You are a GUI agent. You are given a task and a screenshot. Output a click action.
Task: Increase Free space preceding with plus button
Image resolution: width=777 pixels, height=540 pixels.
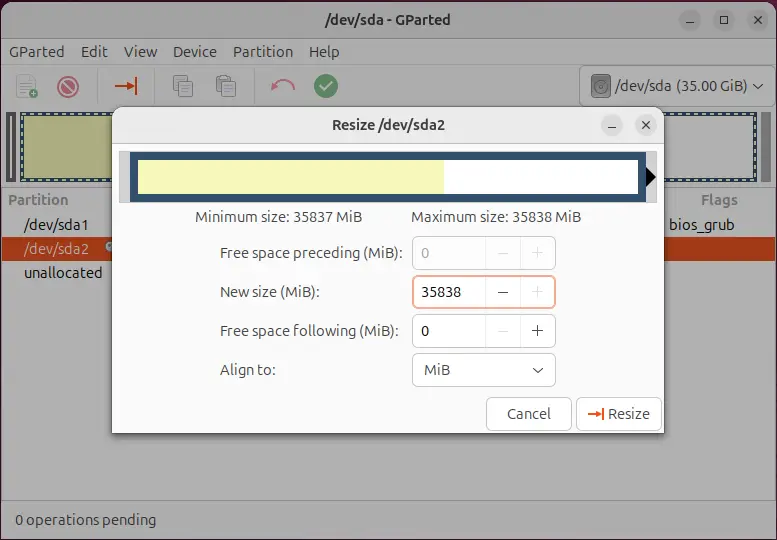[538, 253]
